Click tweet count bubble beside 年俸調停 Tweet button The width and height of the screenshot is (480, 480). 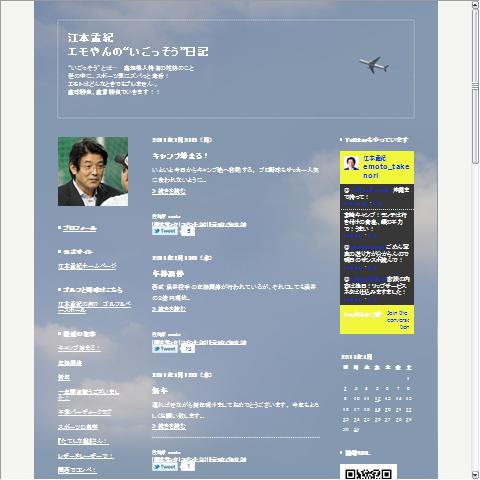[188, 349]
